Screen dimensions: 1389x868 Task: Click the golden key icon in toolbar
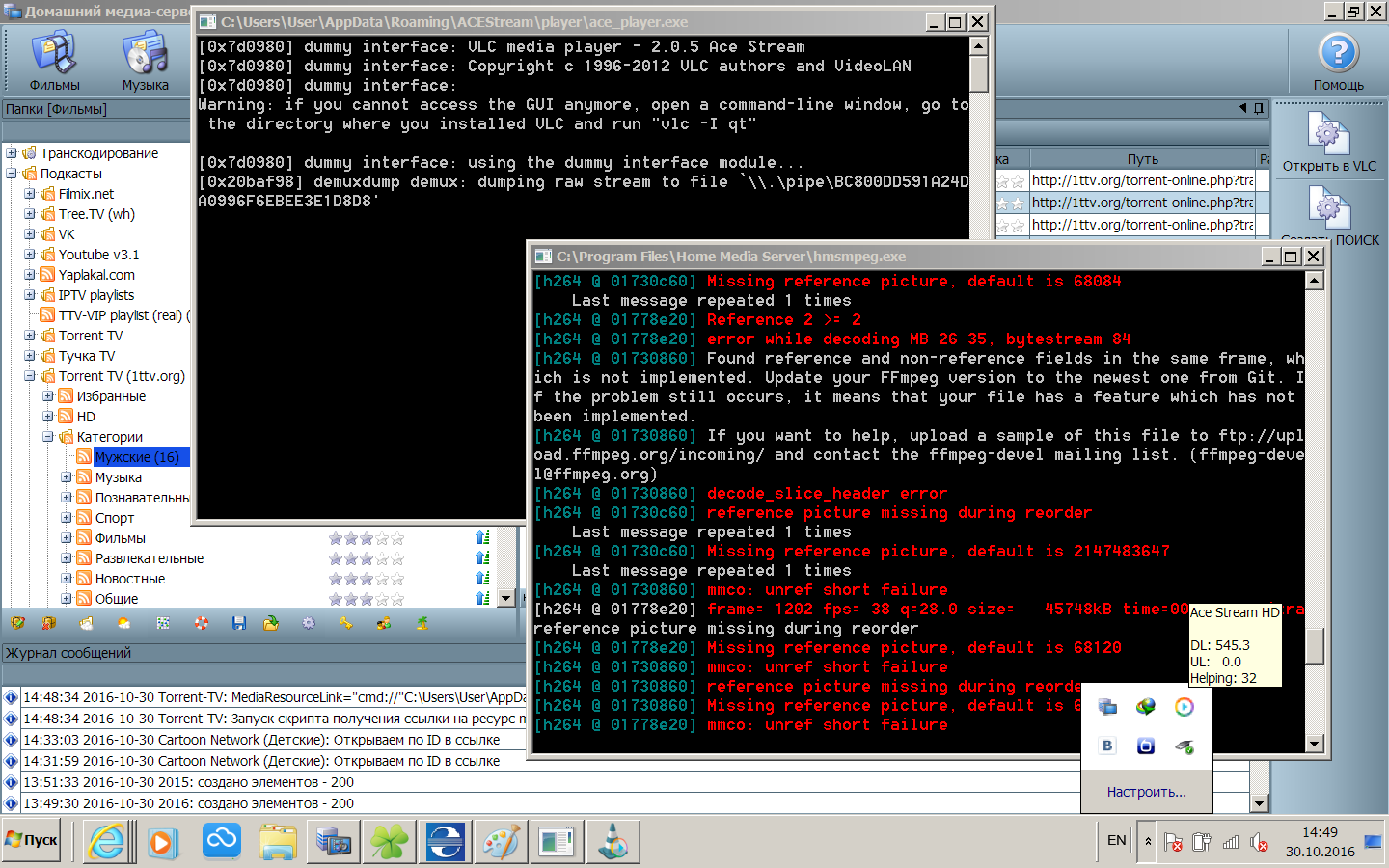pyautogui.click(x=345, y=624)
